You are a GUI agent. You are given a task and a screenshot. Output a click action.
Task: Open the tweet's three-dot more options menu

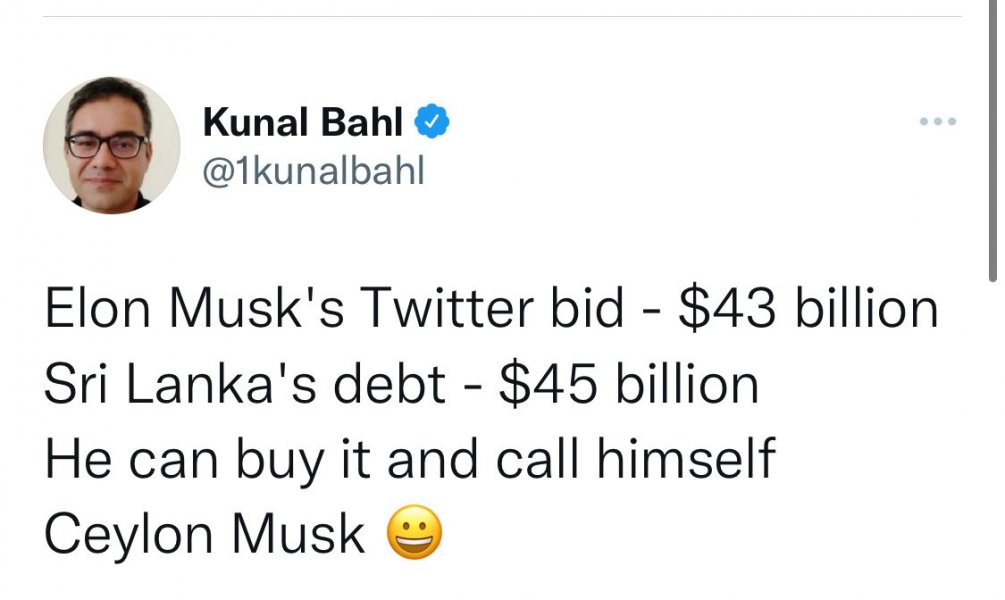click(938, 122)
